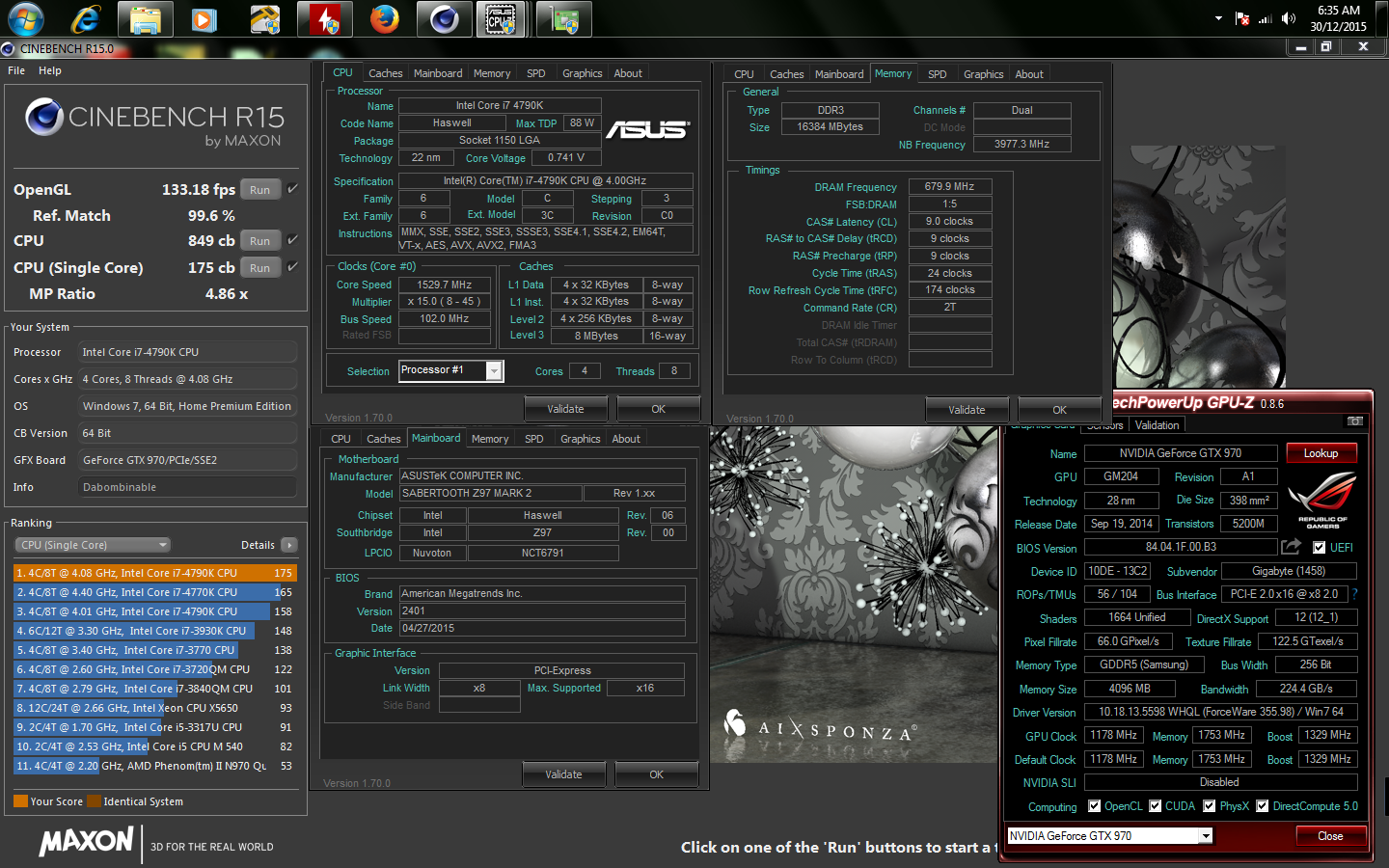Click the Info field reading Dabombinable
This screenshot has height=868, width=1389.
point(187,487)
